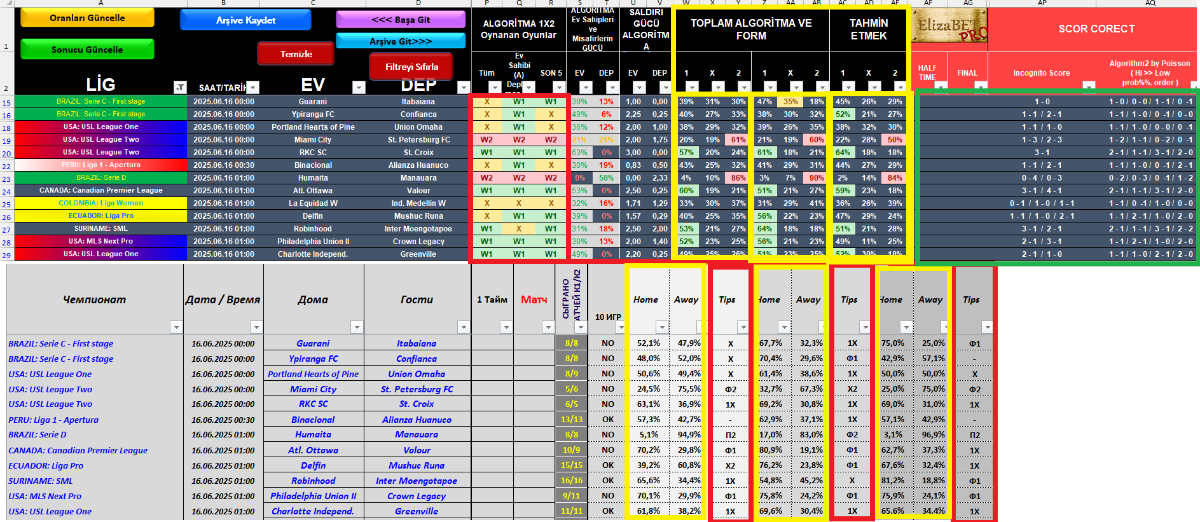This screenshot has height=522, width=1200.
Task: Select the SCOR CORECT header cell
Action: [x=1096, y=29]
